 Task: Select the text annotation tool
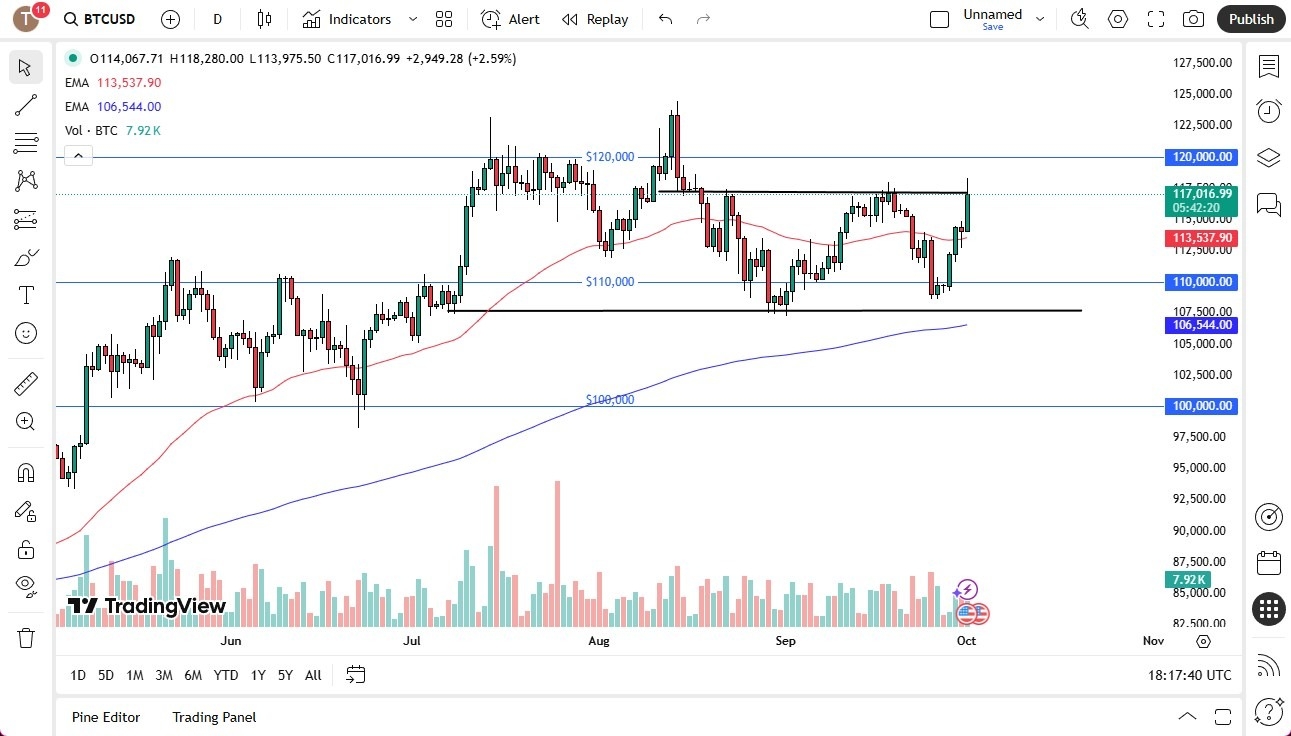[x=26, y=295]
